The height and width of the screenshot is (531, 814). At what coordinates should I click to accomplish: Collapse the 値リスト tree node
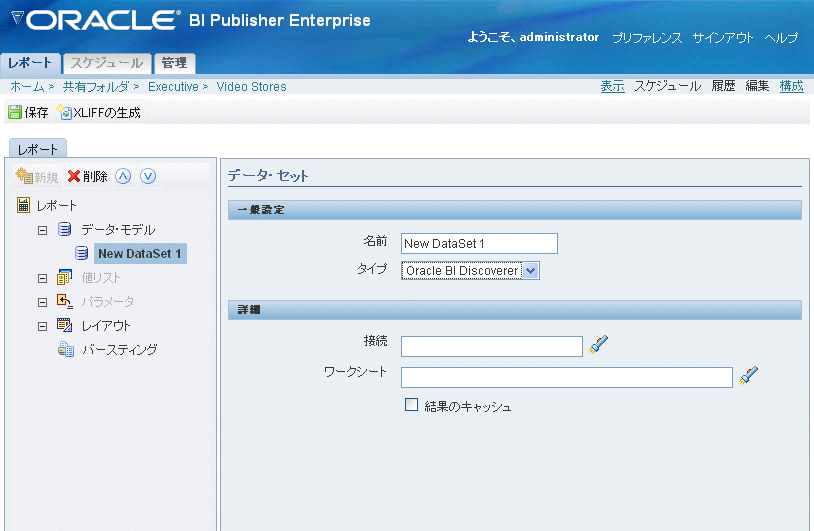click(43, 278)
